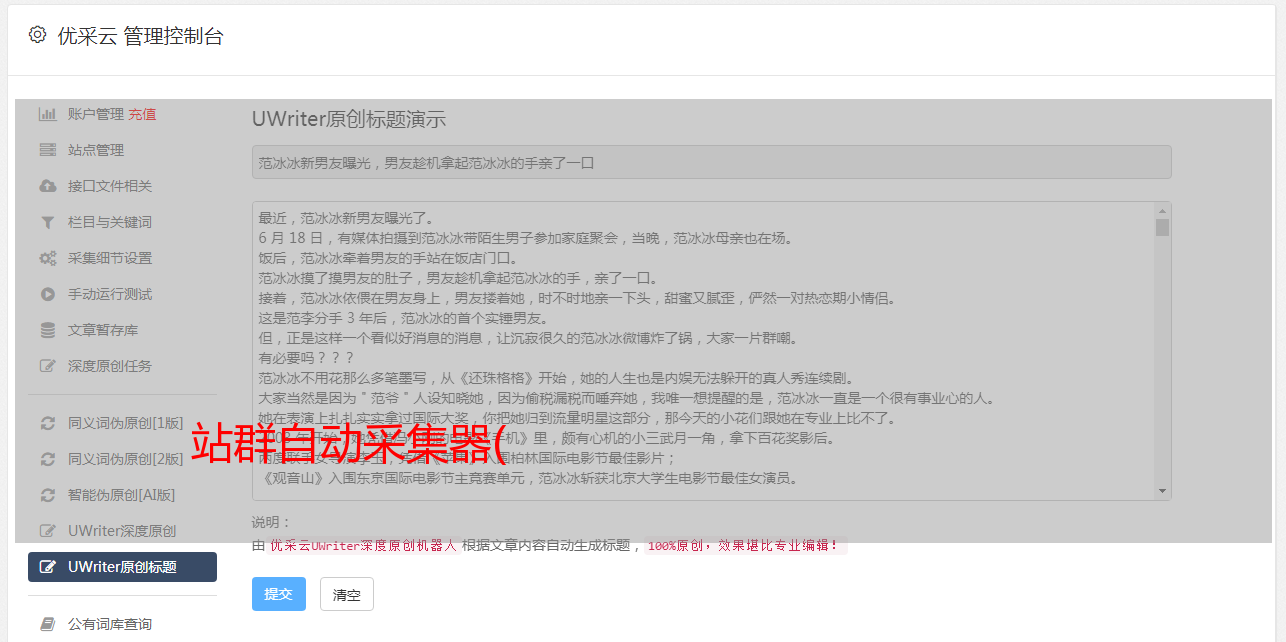Click the red text 优采云UWriter深度原创机器人

[x=363, y=546]
